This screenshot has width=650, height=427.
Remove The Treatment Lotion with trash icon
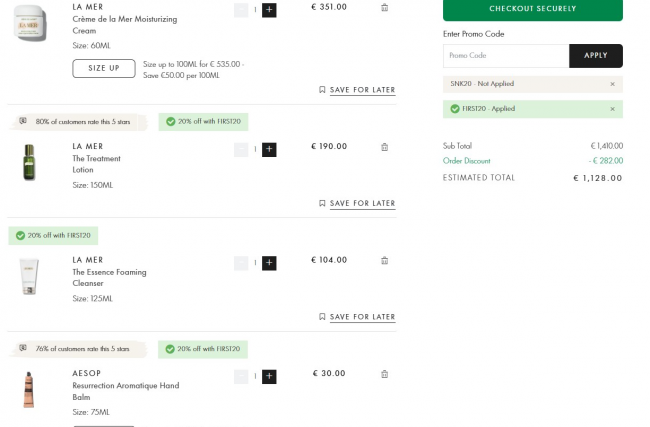pyautogui.click(x=385, y=147)
